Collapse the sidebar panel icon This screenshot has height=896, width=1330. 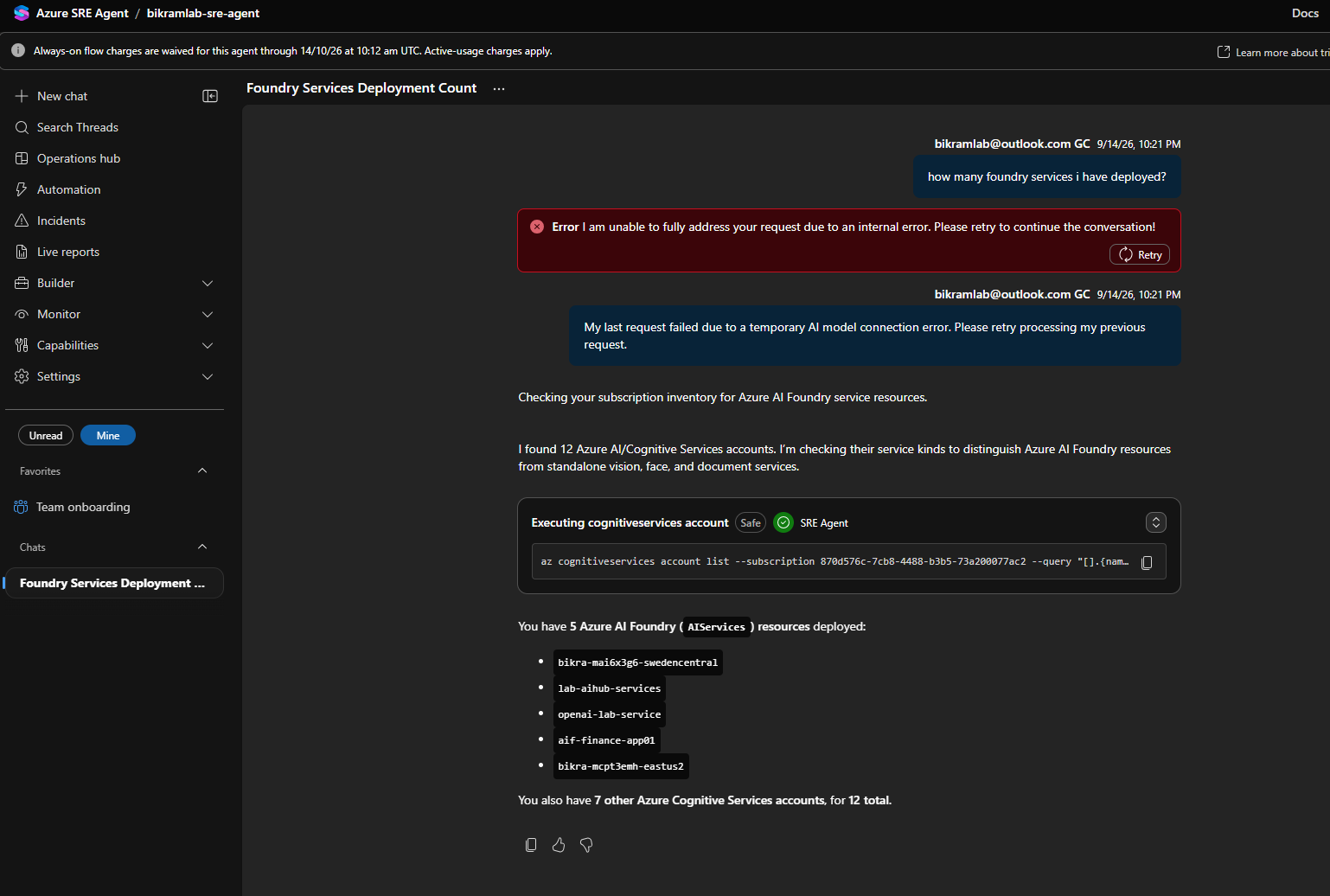(210, 96)
